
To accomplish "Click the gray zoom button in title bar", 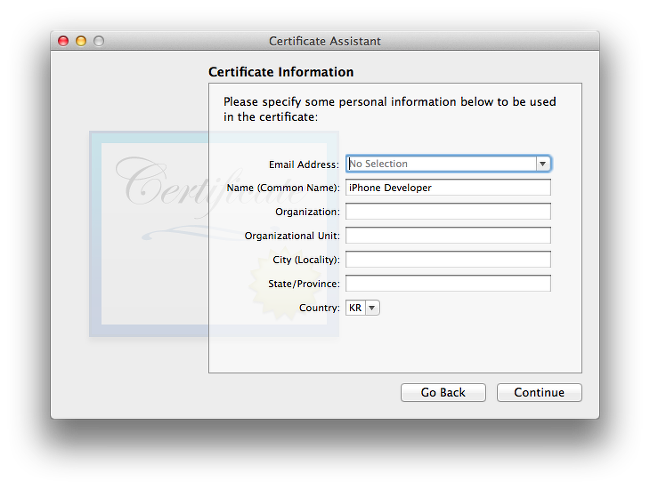I will coord(99,41).
